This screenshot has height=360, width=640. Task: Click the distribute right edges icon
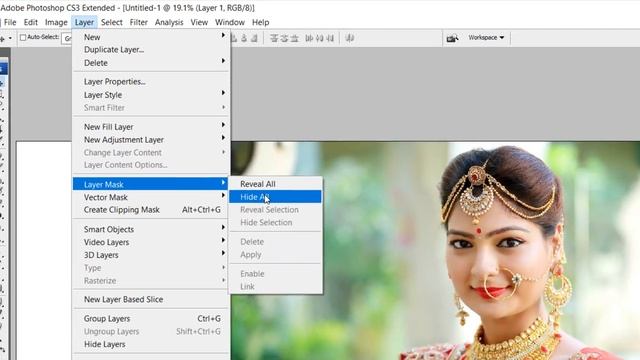(x=330, y=38)
